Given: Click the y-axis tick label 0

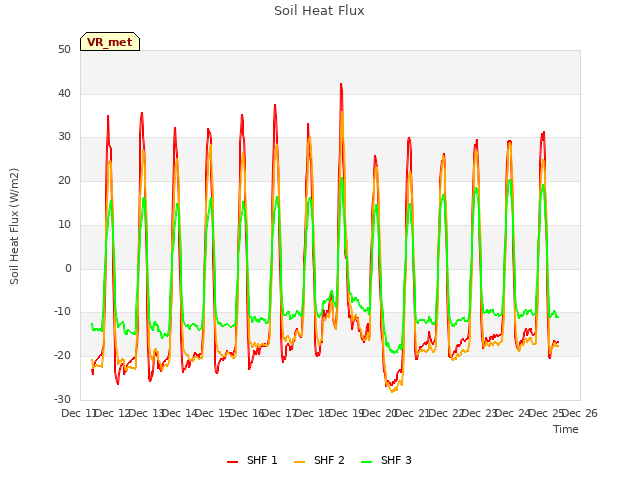Looking at the screenshot, I should point(68,268).
